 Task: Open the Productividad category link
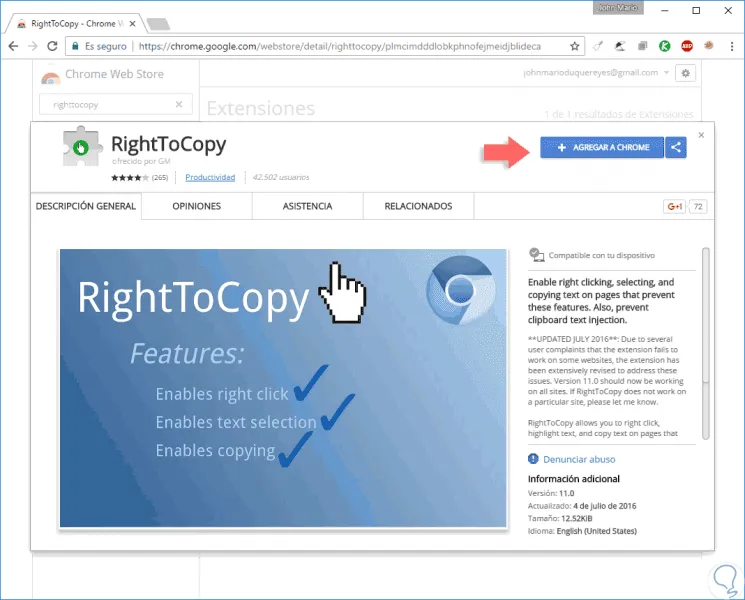[210, 177]
